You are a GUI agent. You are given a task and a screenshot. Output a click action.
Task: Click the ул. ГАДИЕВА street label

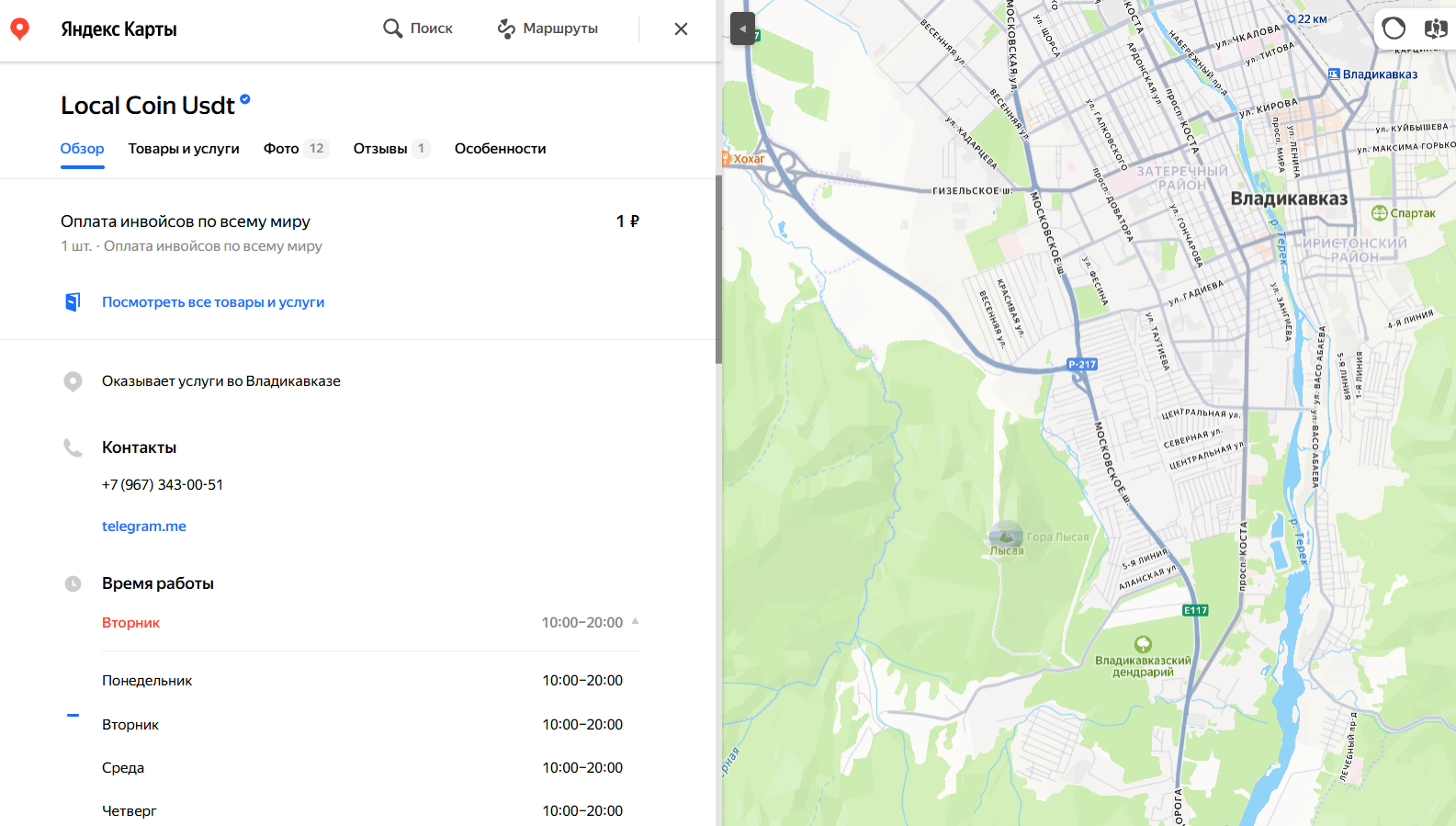coord(1196,293)
